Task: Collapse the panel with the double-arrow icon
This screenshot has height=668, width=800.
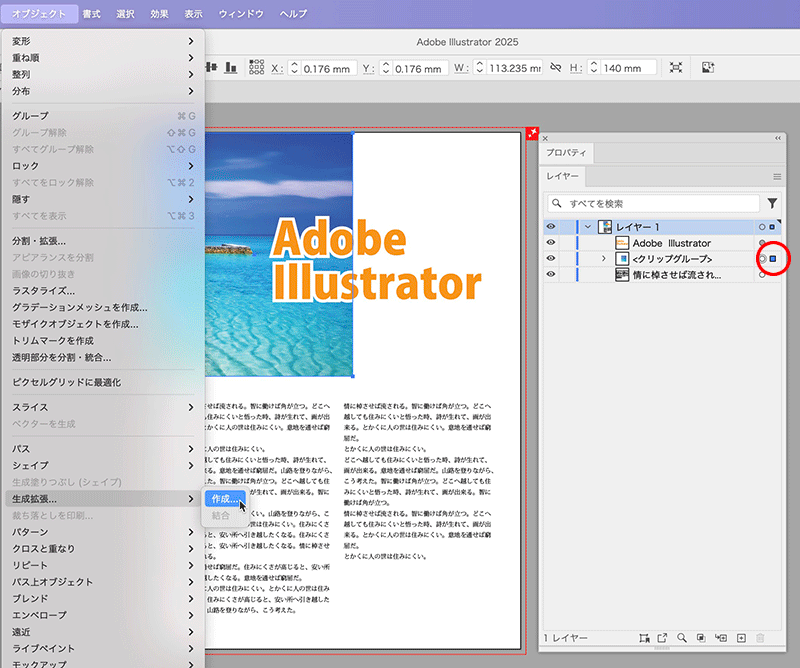Action: (x=778, y=138)
